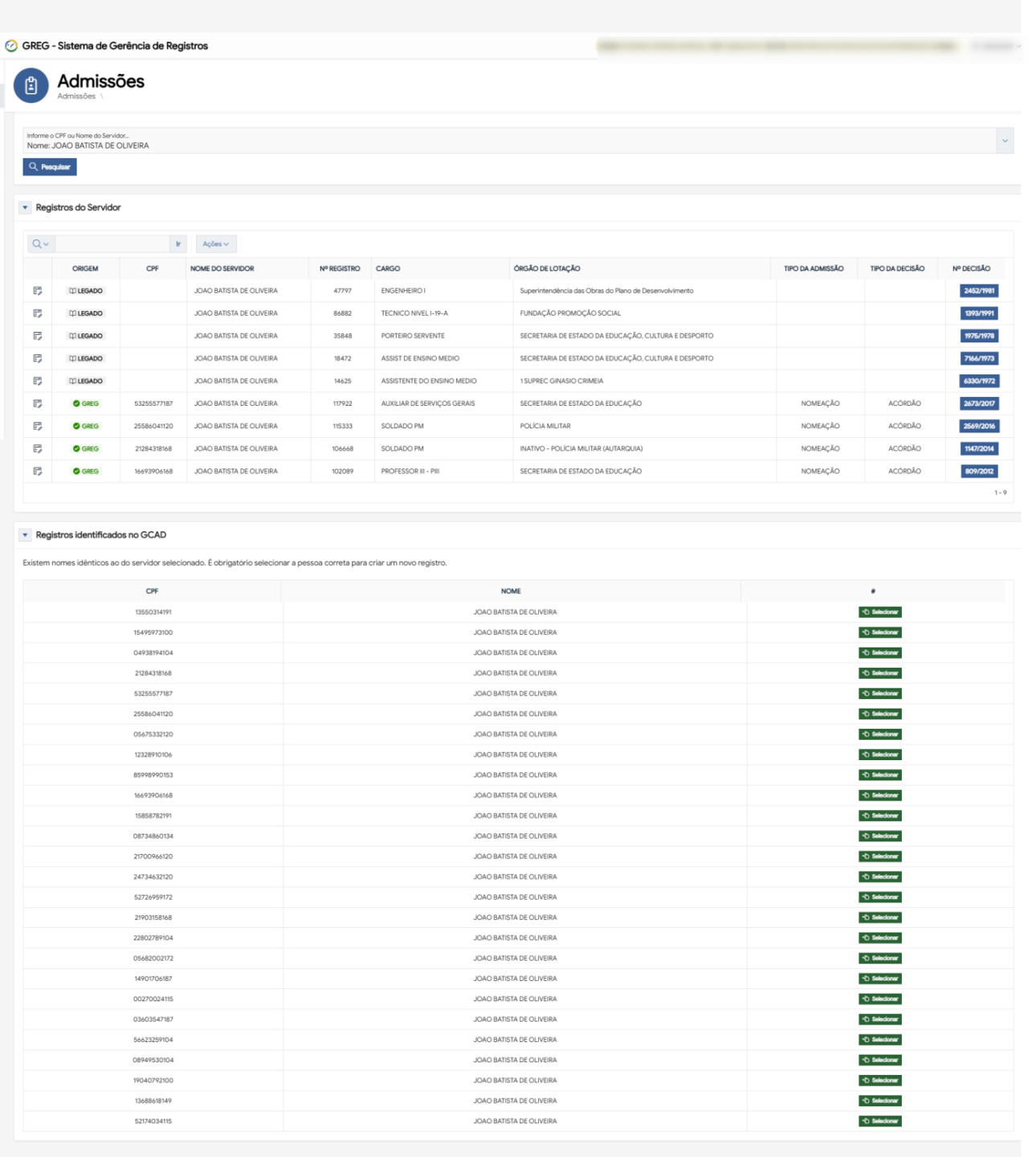Open the search column selector dropdown
The height and width of the screenshot is (1157, 1036).
[40, 243]
